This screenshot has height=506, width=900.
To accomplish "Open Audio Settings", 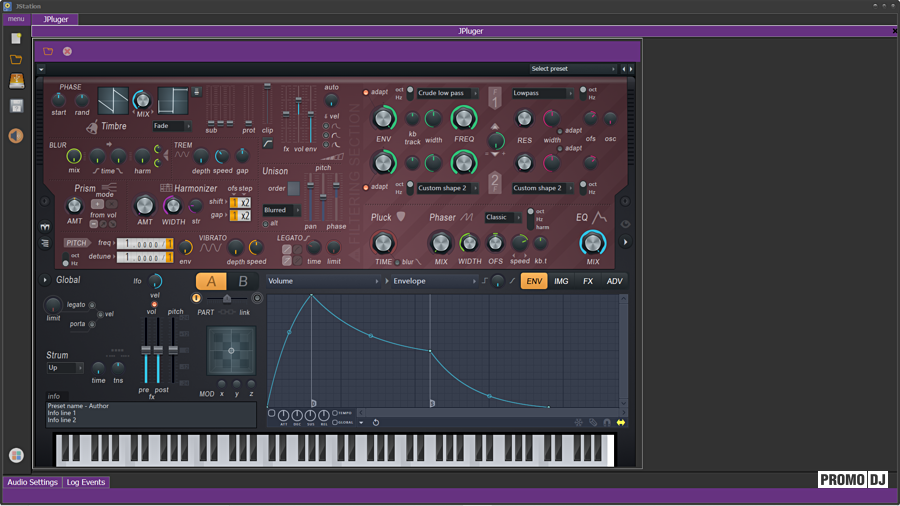I will [x=32, y=482].
